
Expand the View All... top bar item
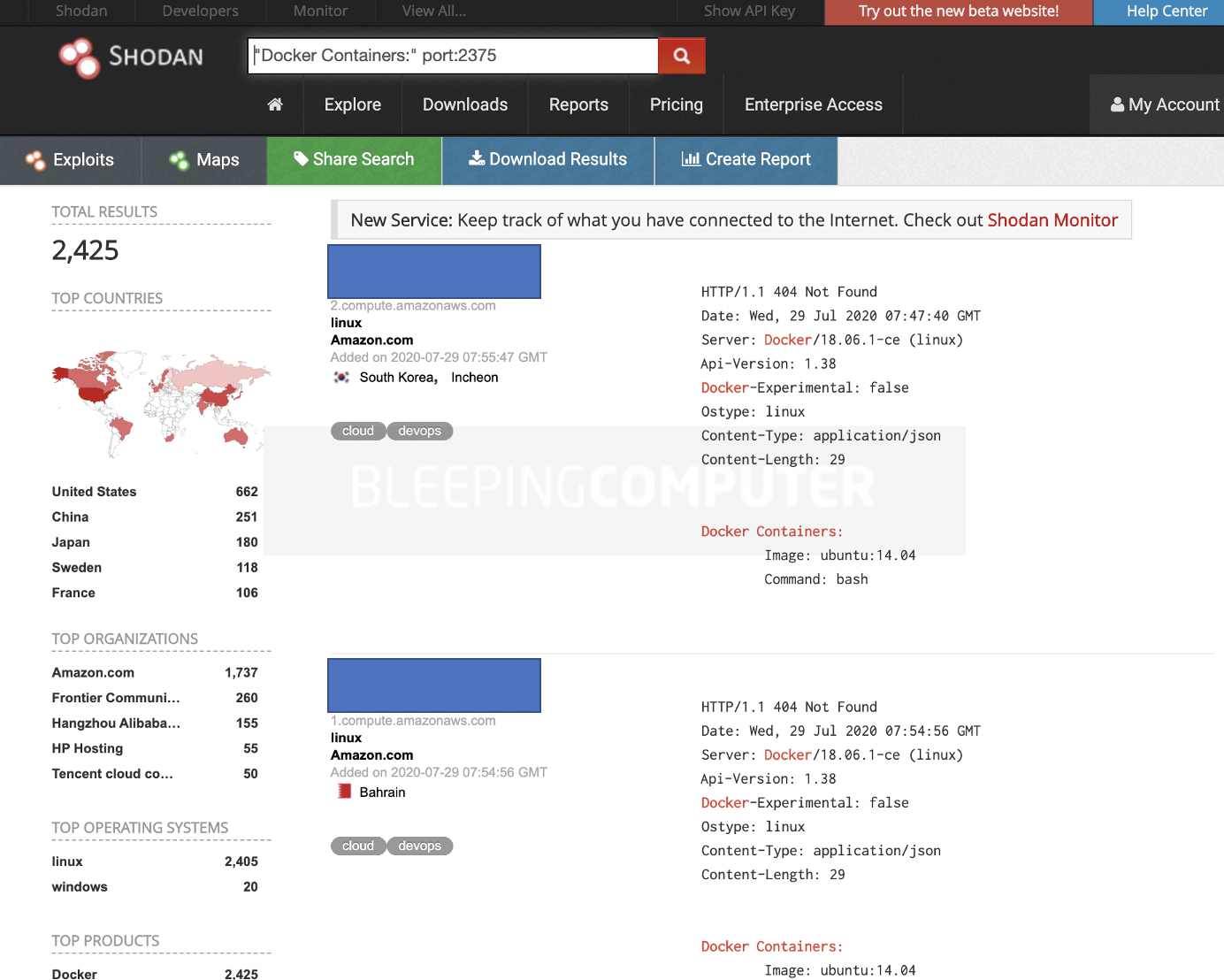(x=433, y=11)
